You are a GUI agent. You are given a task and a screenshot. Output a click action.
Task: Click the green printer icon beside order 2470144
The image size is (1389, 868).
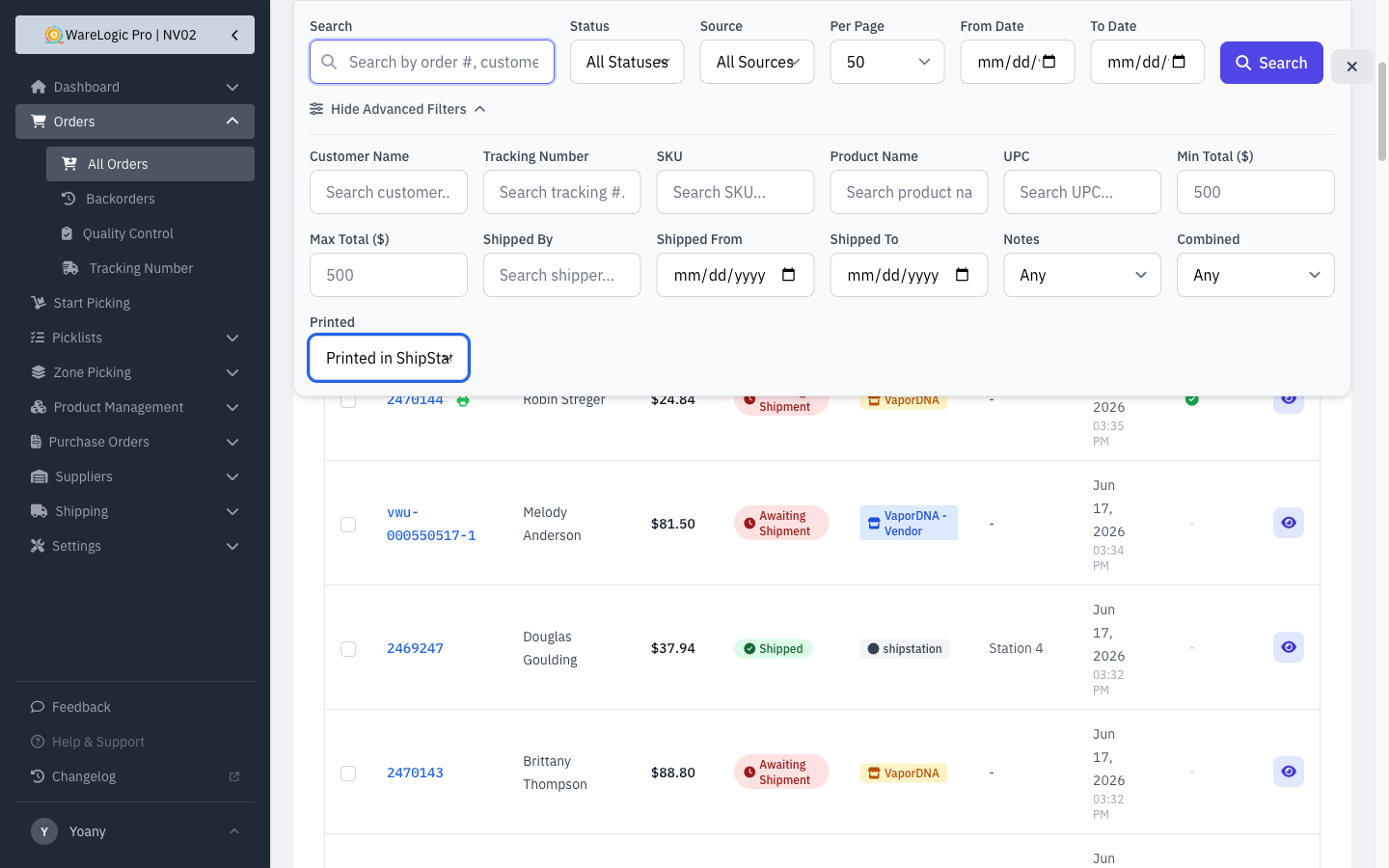pyautogui.click(x=463, y=400)
